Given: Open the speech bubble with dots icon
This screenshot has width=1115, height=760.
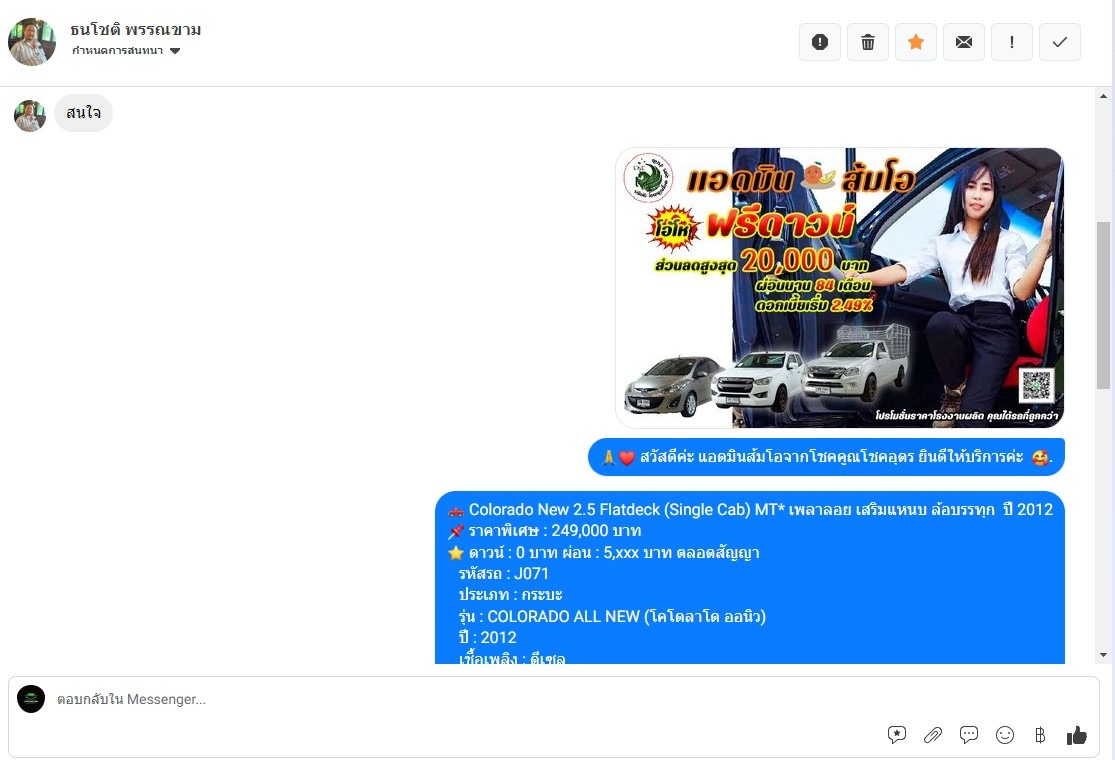Looking at the screenshot, I should [x=969, y=735].
